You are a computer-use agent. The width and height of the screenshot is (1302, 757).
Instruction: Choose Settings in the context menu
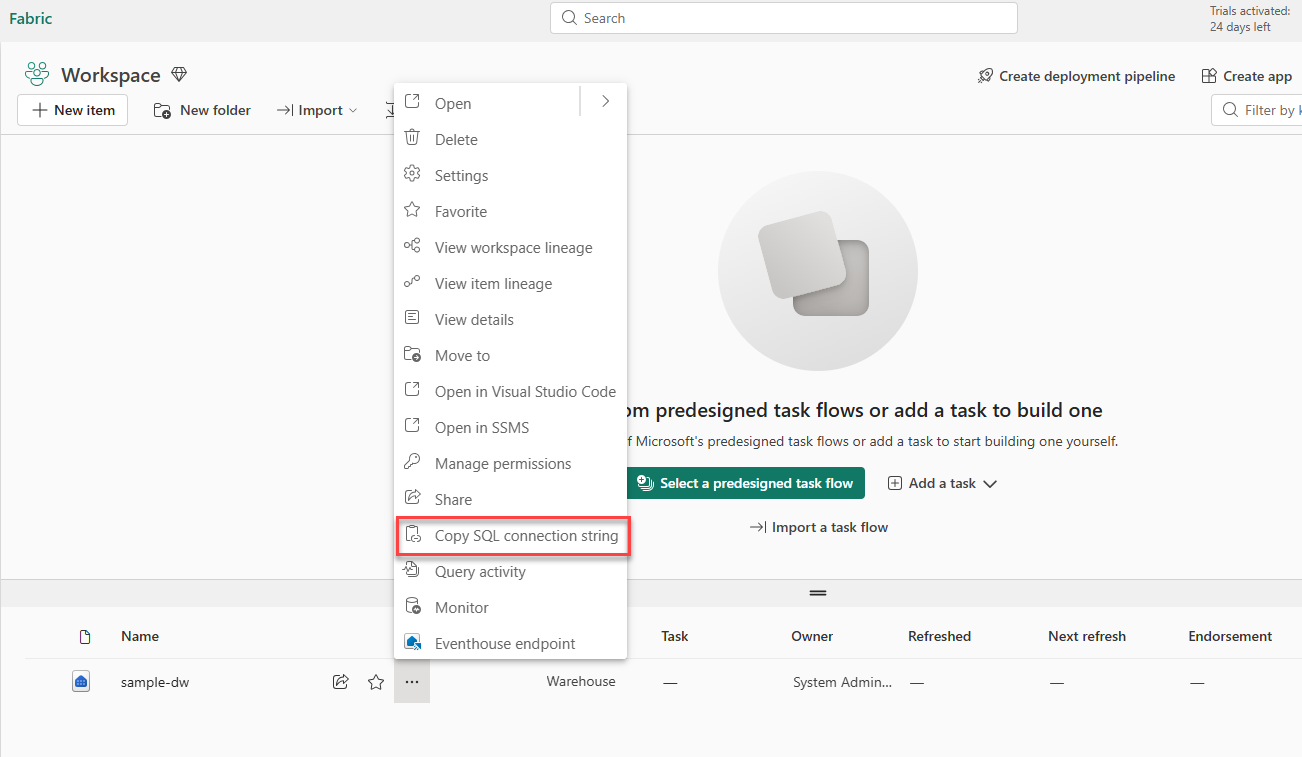tap(510, 175)
